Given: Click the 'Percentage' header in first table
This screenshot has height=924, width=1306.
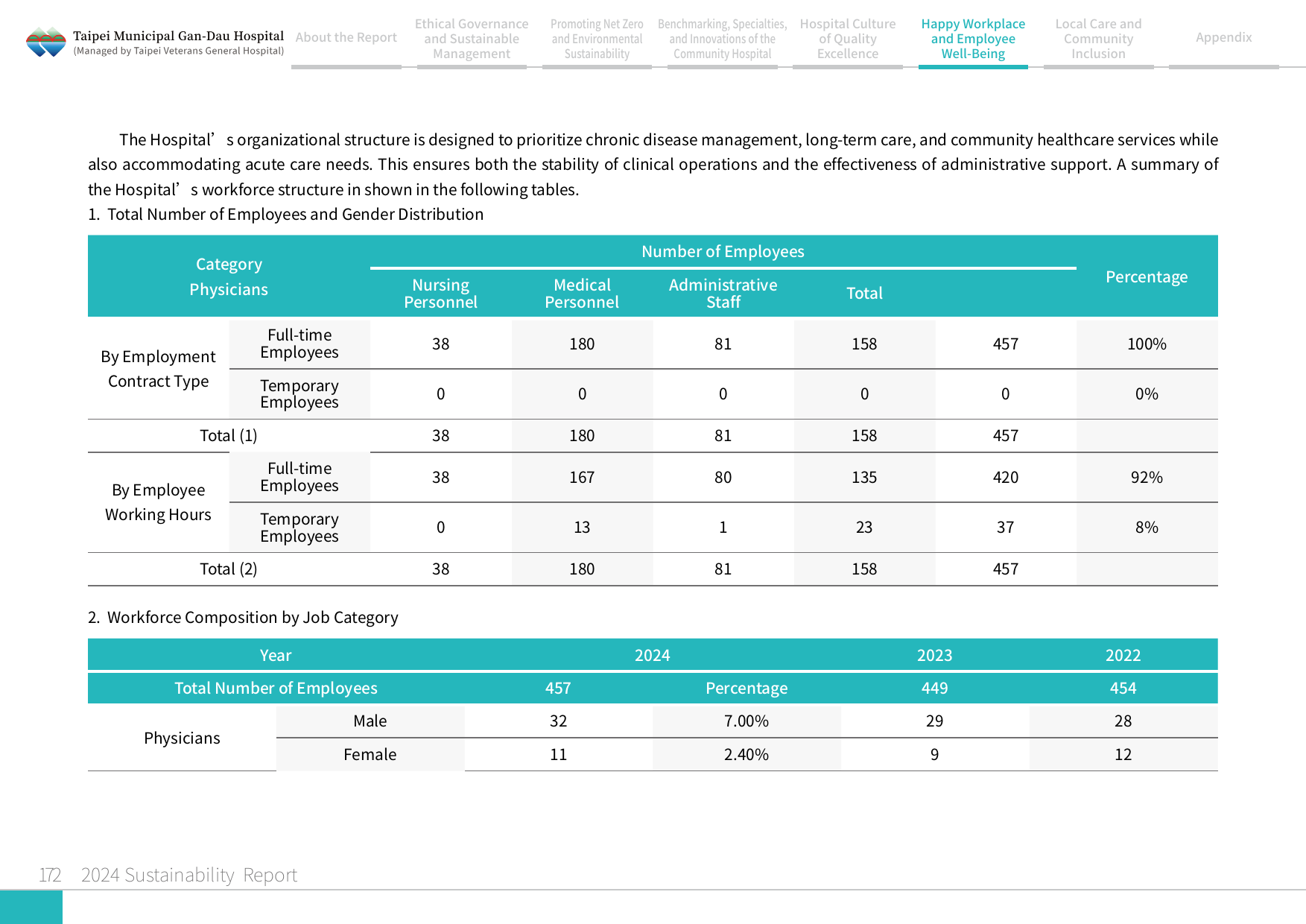Looking at the screenshot, I should [1147, 276].
